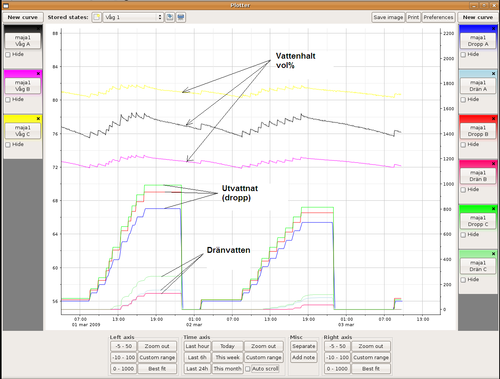Remove the maja1 Drän C curve

pos(494,254)
